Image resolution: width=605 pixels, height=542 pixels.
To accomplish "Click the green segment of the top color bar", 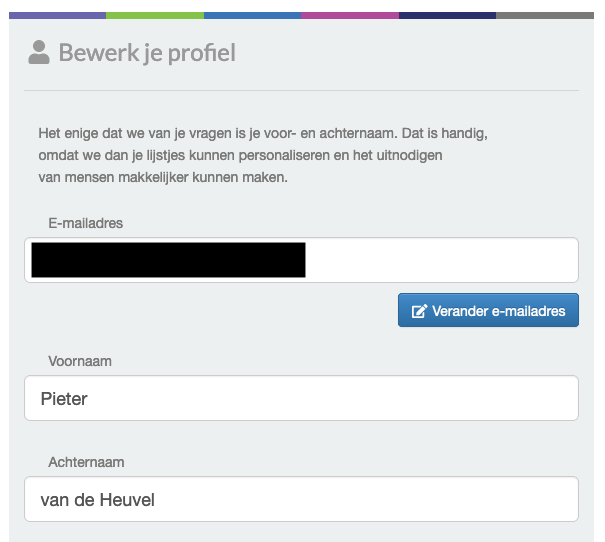I will coord(155,16).
